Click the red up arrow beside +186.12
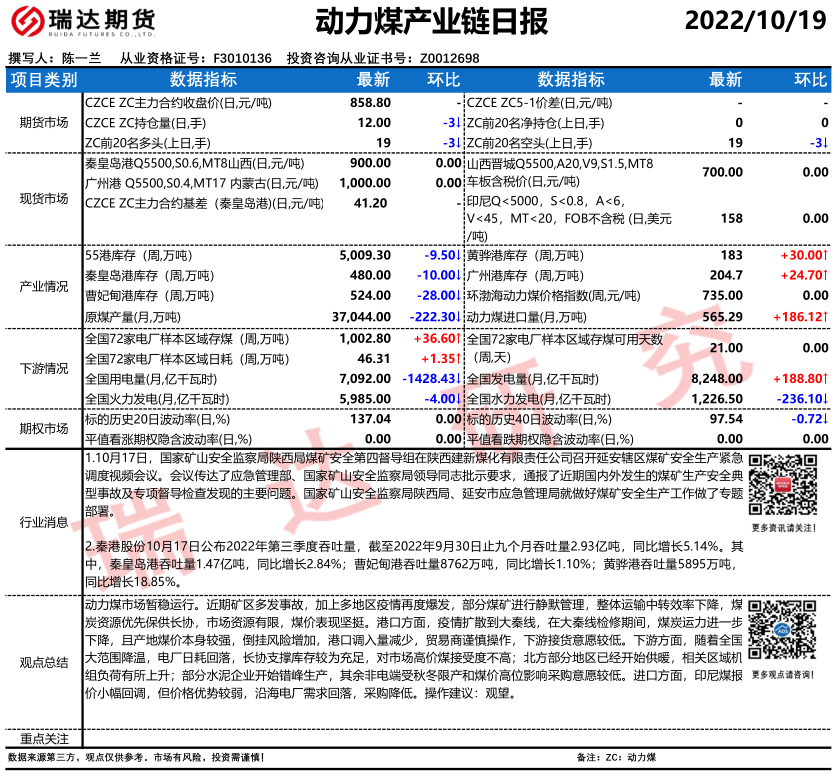Screen dimensions: 836x775 click(826, 316)
